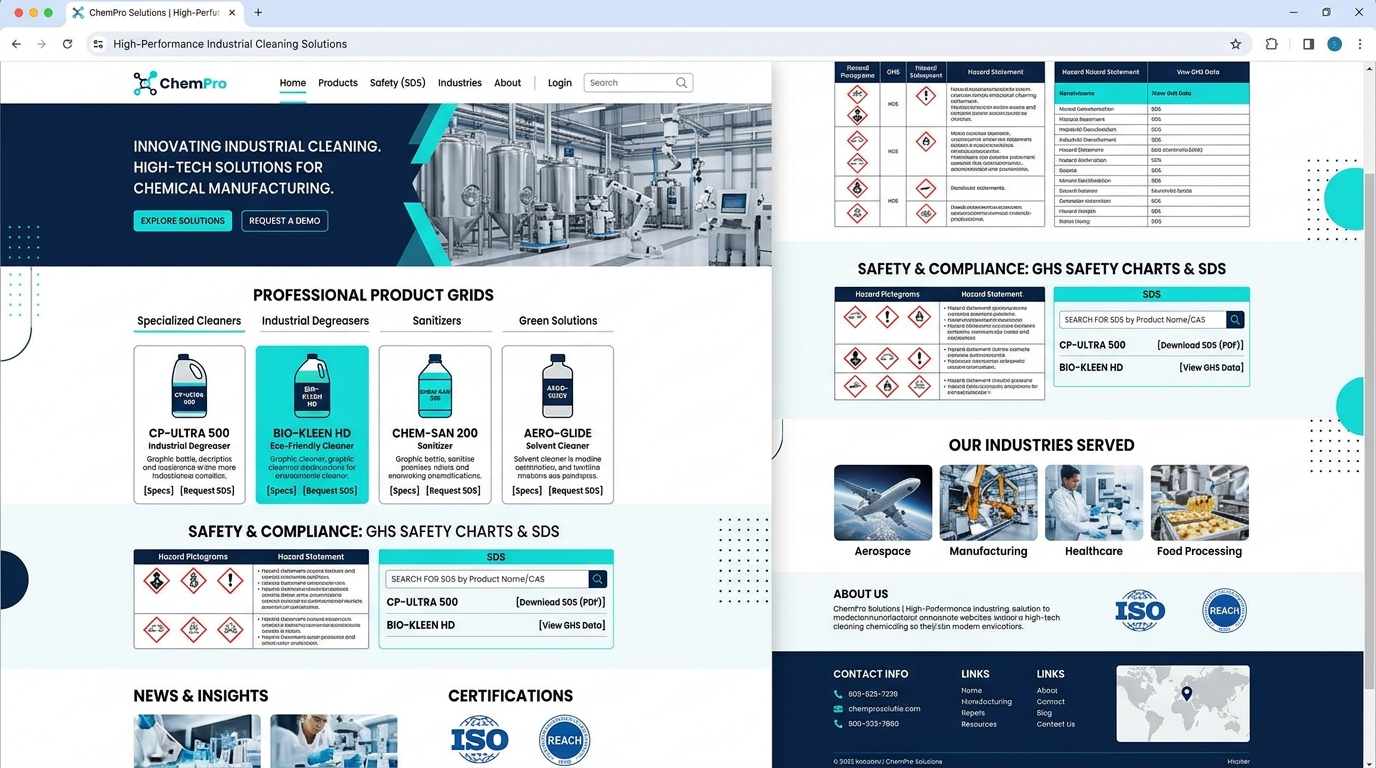Request SDS on the CHEM-SAN 200 card

point(453,491)
